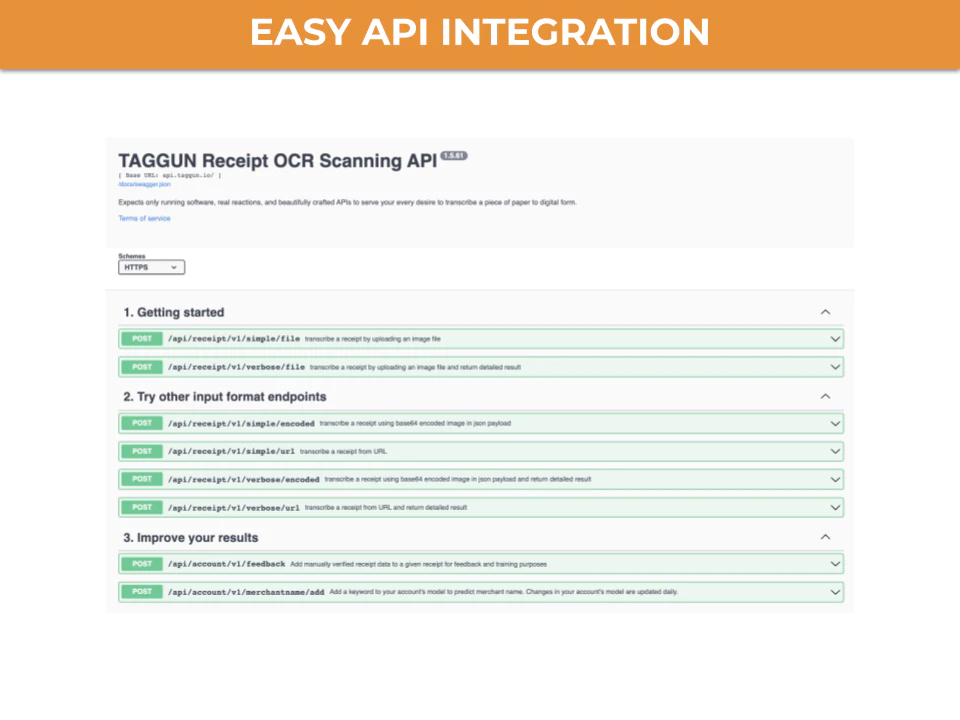Select the /api/account/v1/feedback path text
This screenshot has width=960, height=720.
227,564
